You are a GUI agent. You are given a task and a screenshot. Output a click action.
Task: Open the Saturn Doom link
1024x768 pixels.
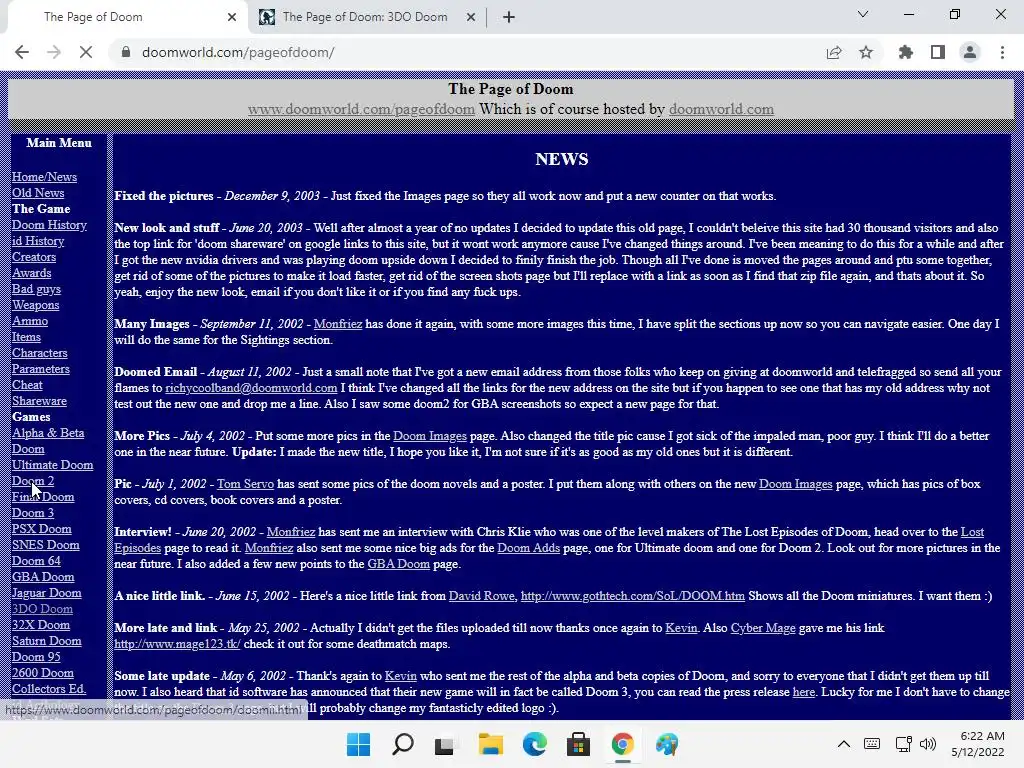pos(47,641)
